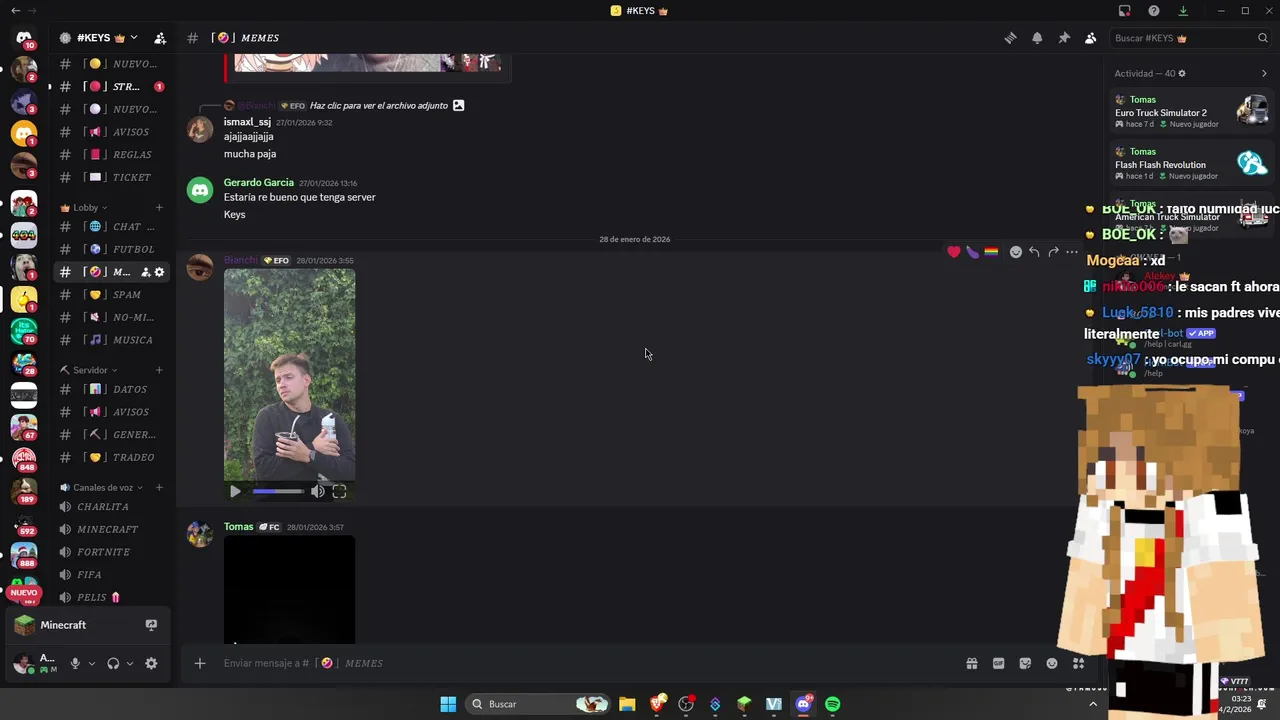Open add reaction emoji picker on message
1280x720 pixels.
click(1016, 252)
